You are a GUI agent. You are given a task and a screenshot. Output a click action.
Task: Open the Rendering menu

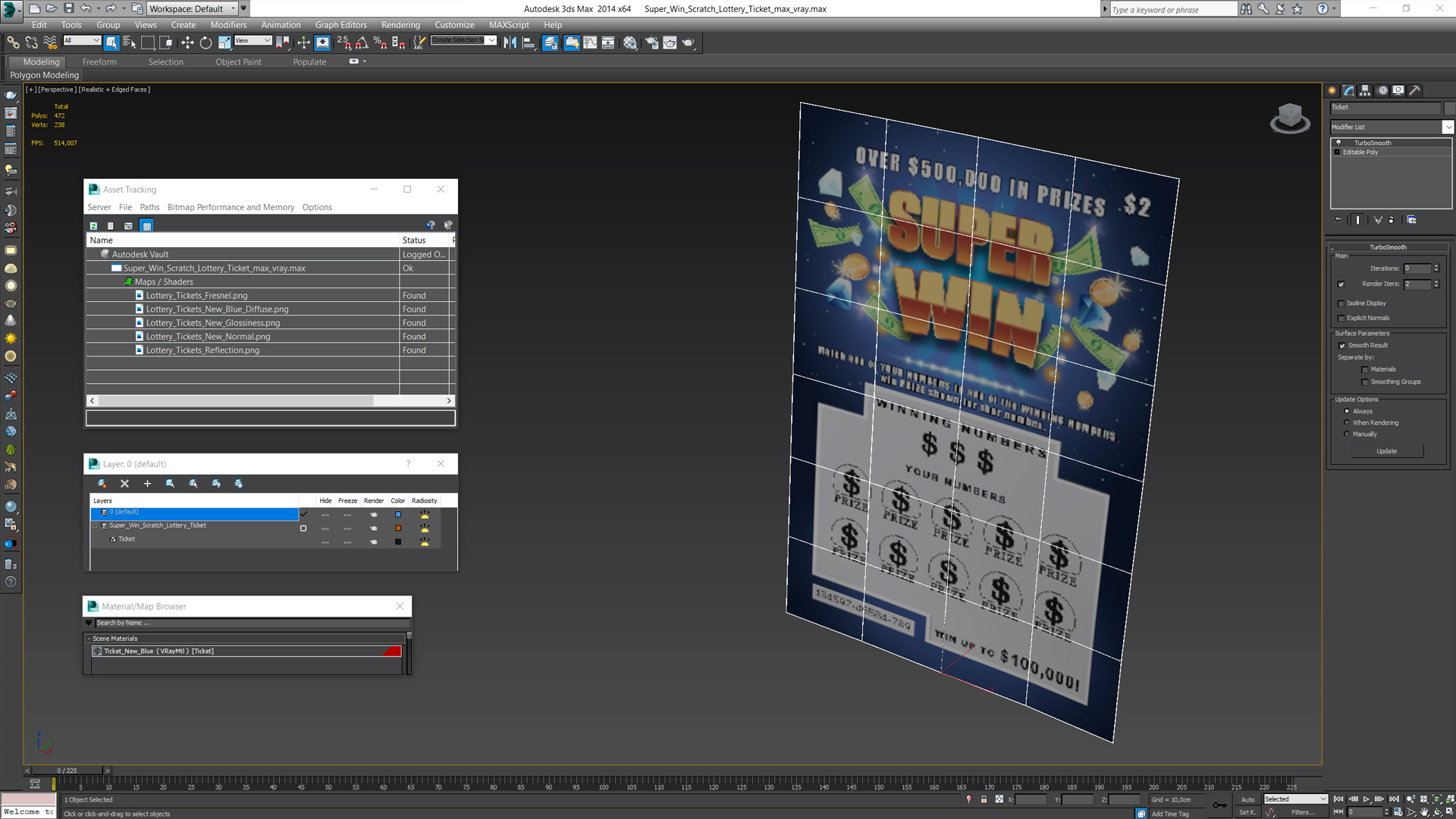(400, 25)
